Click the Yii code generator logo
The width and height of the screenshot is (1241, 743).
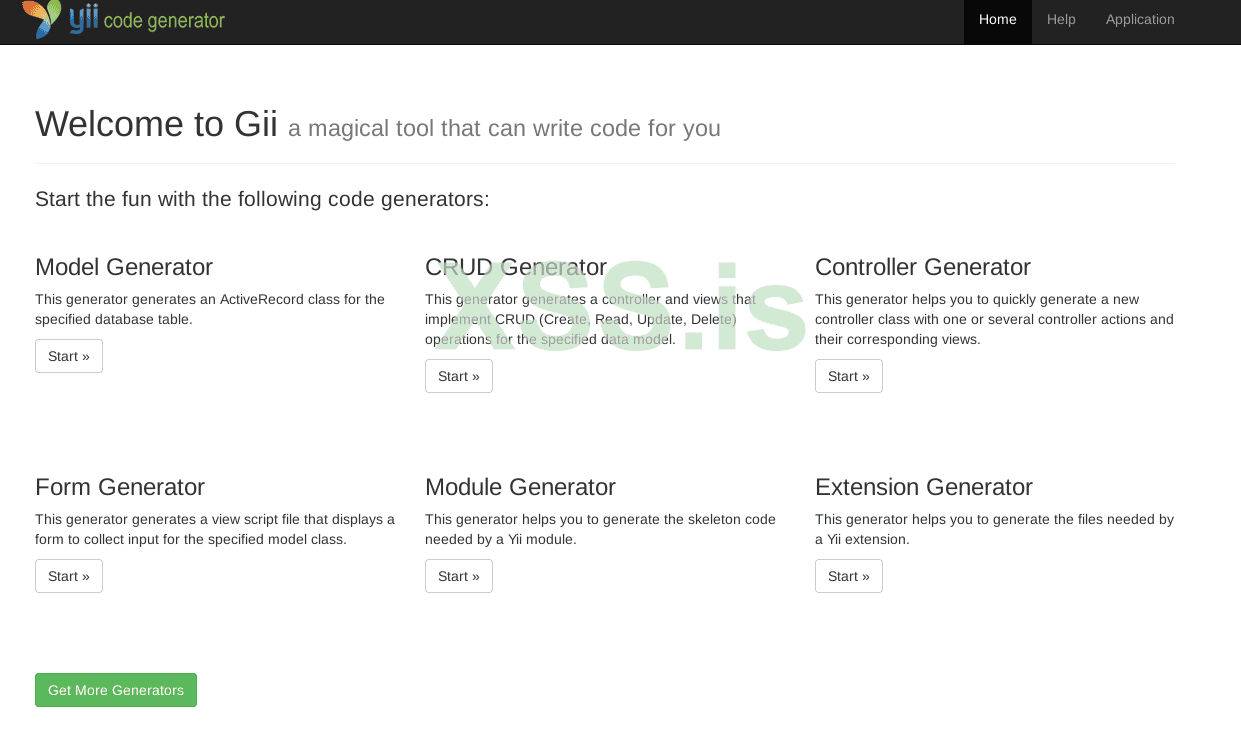click(x=123, y=19)
